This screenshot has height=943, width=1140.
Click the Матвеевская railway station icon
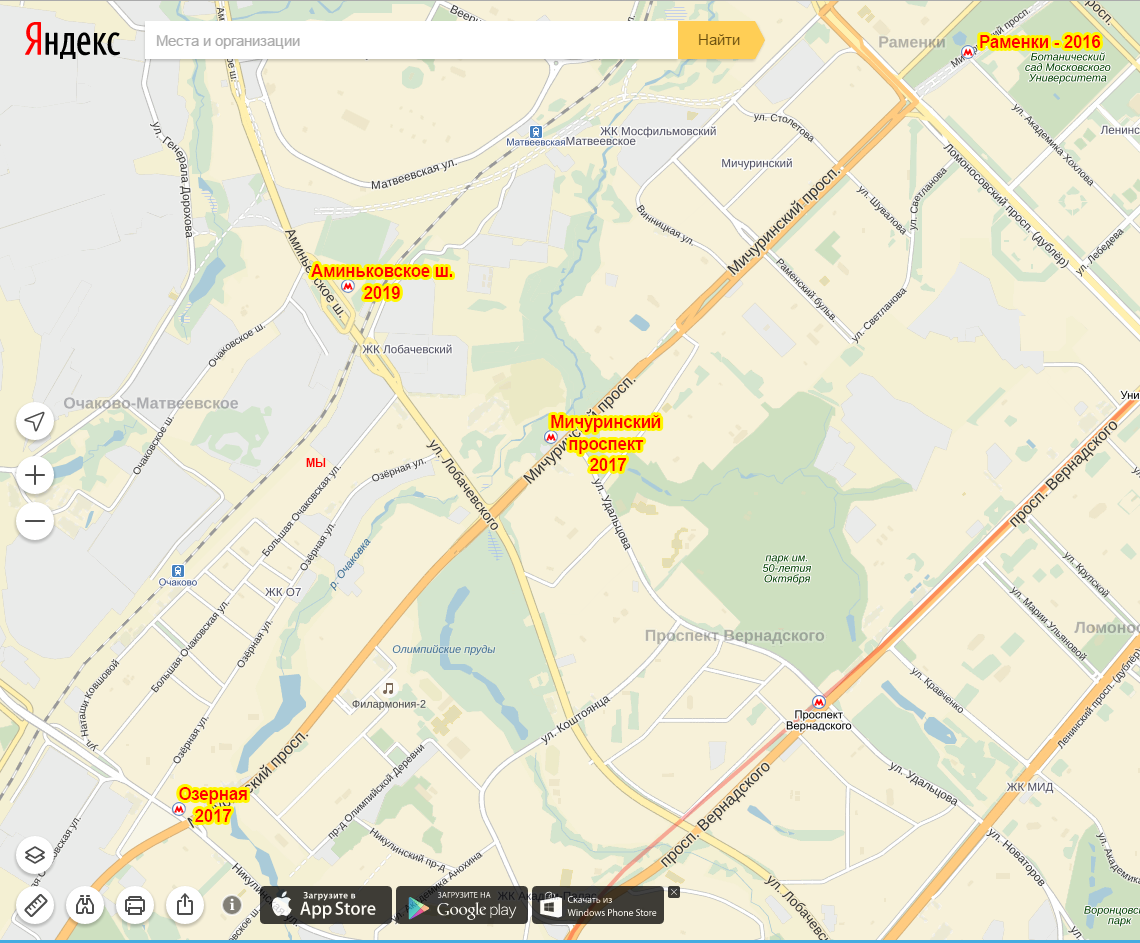pos(537,131)
